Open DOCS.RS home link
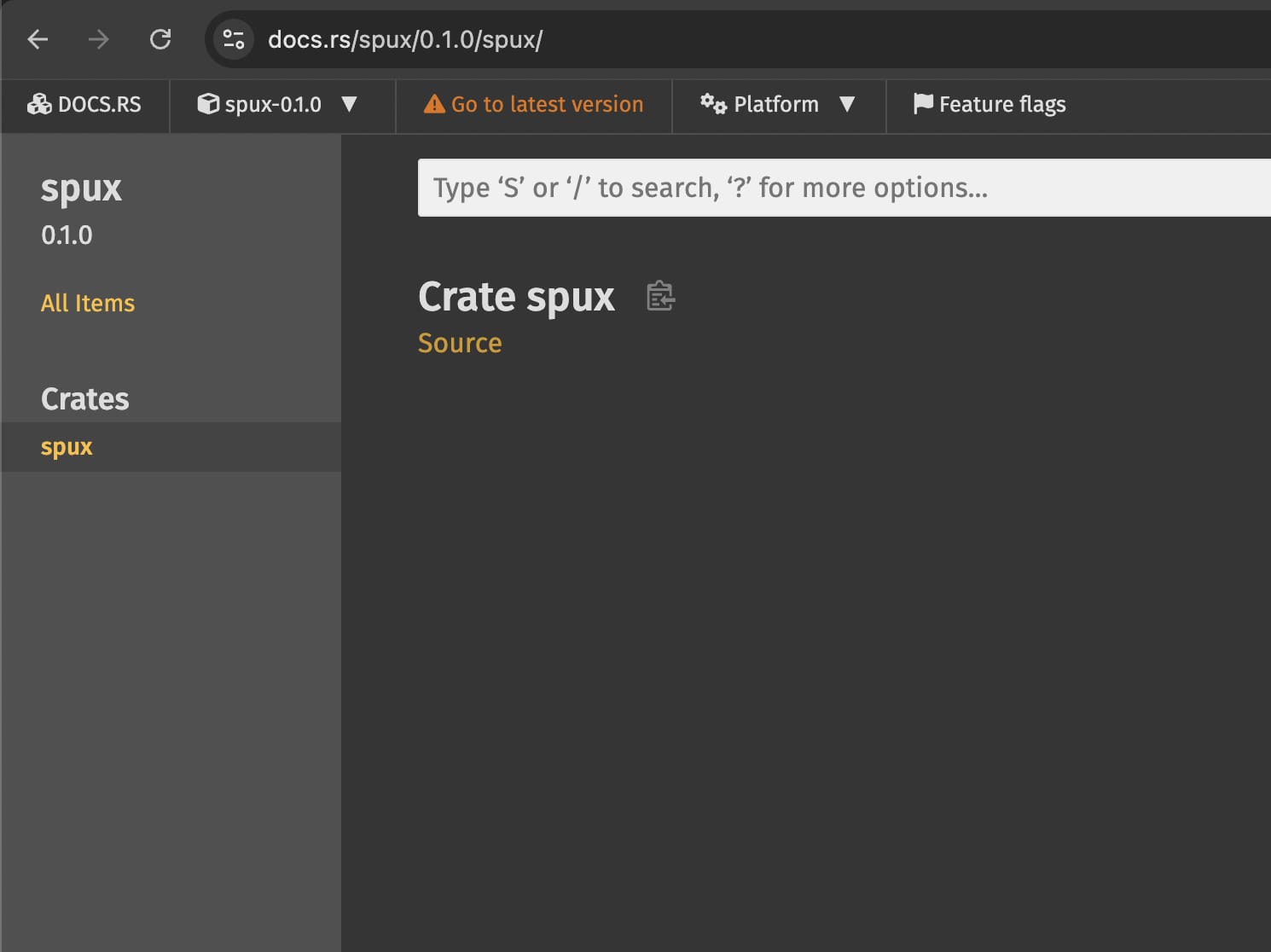Screen dimensions: 1271x952 pyautogui.click(x=84, y=105)
